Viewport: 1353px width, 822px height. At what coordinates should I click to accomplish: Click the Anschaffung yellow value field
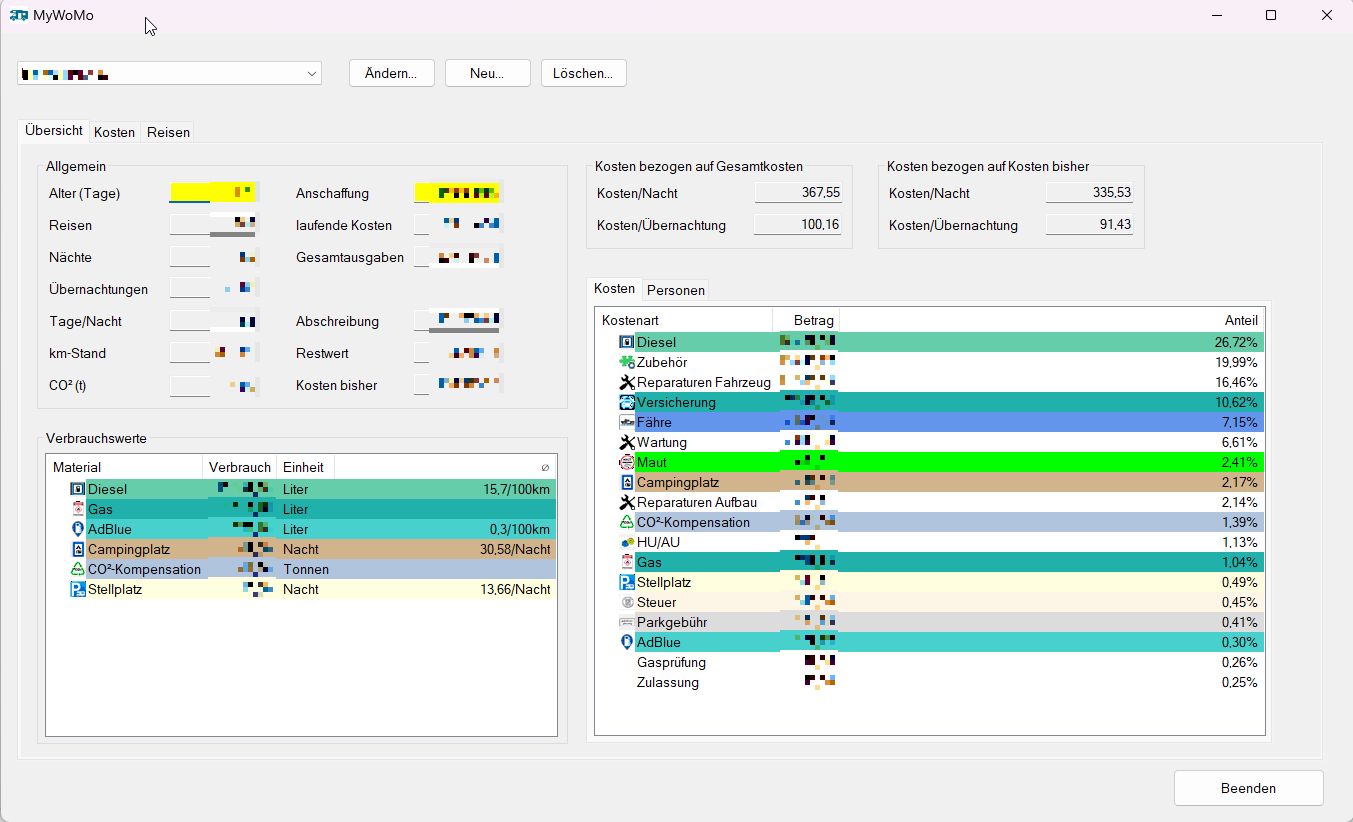click(457, 192)
